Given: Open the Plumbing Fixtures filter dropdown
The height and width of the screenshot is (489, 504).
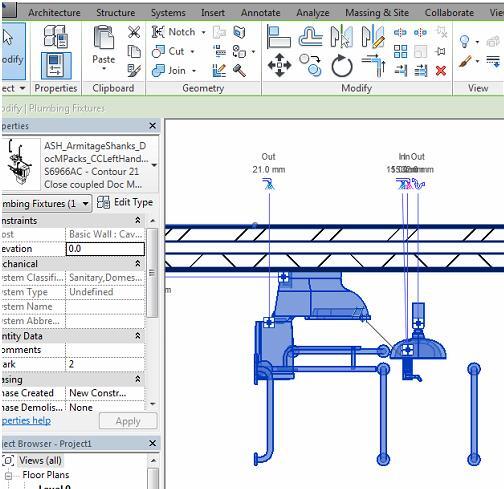Looking at the screenshot, I should pos(85,203).
